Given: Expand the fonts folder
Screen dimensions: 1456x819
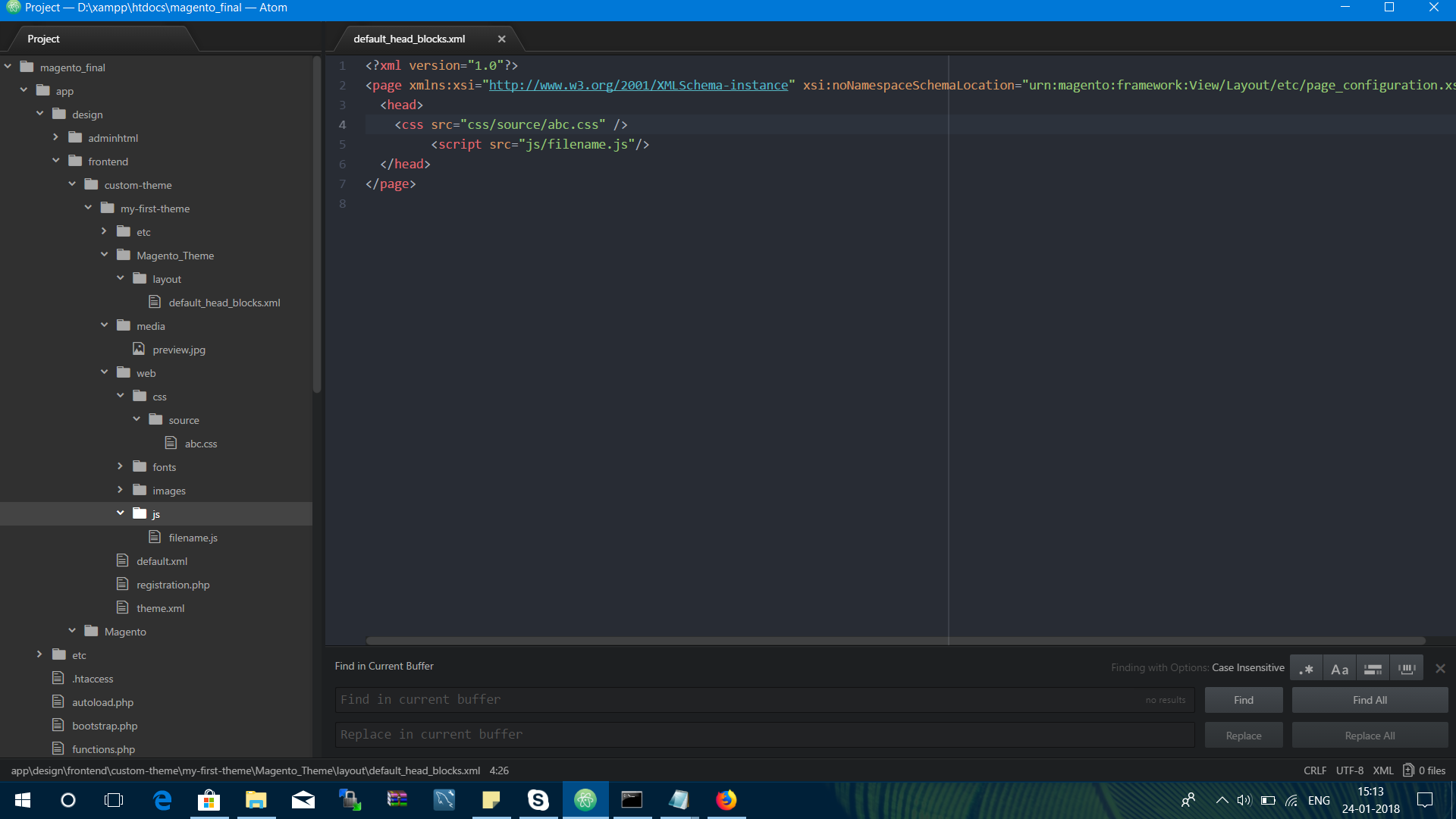Looking at the screenshot, I should (120, 466).
